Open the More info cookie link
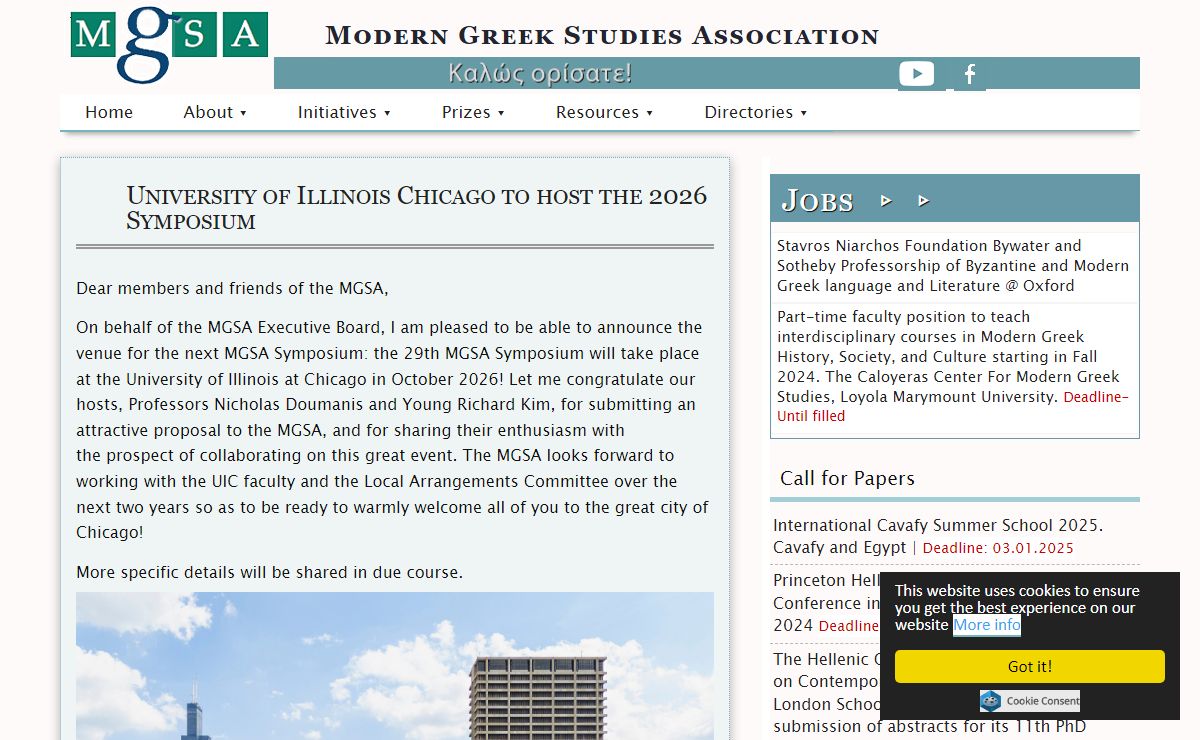 coord(987,625)
